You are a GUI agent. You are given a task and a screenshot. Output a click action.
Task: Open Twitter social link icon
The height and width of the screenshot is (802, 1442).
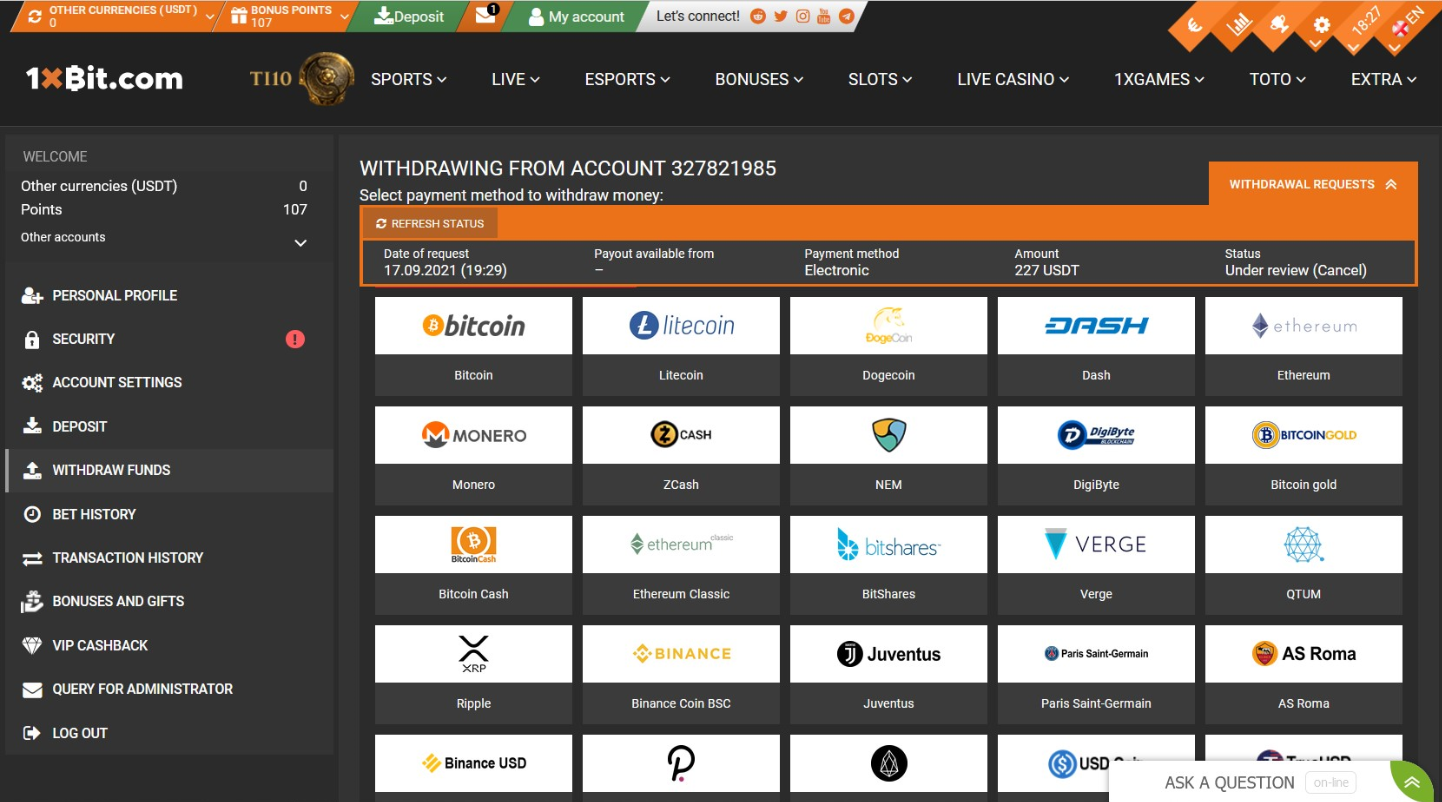coord(780,16)
